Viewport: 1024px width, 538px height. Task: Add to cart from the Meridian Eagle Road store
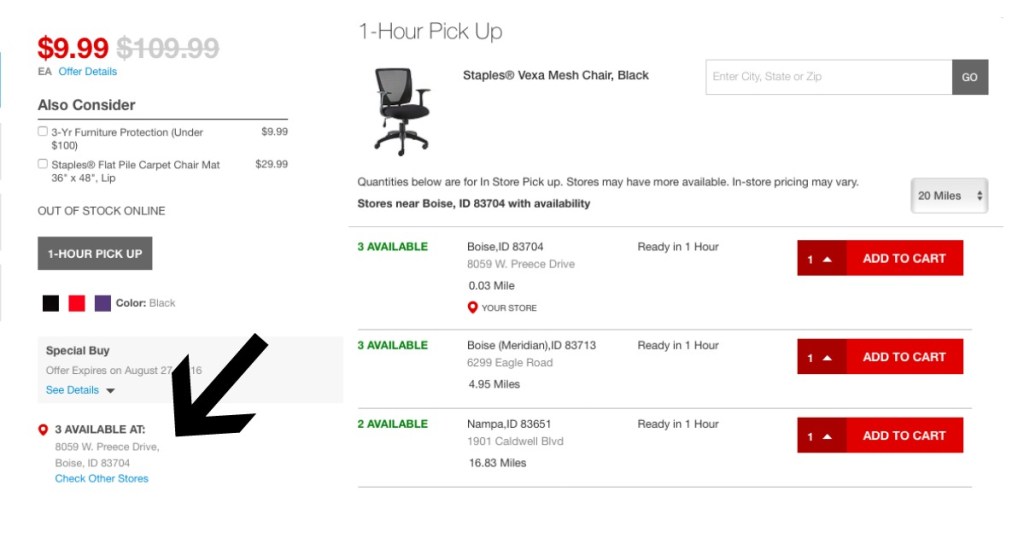pos(904,357)
